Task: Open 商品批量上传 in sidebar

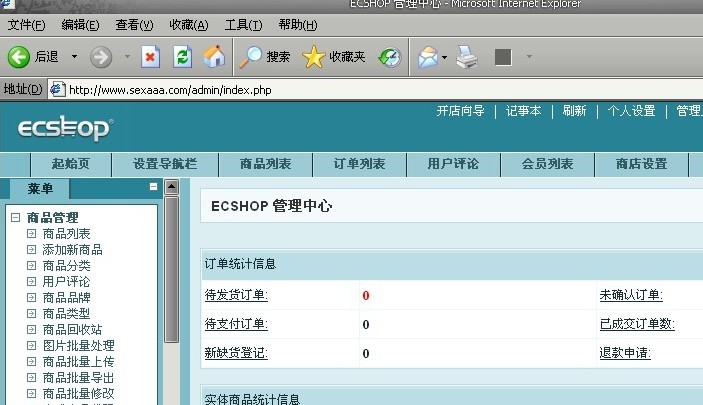Action: tap(78, 362)
